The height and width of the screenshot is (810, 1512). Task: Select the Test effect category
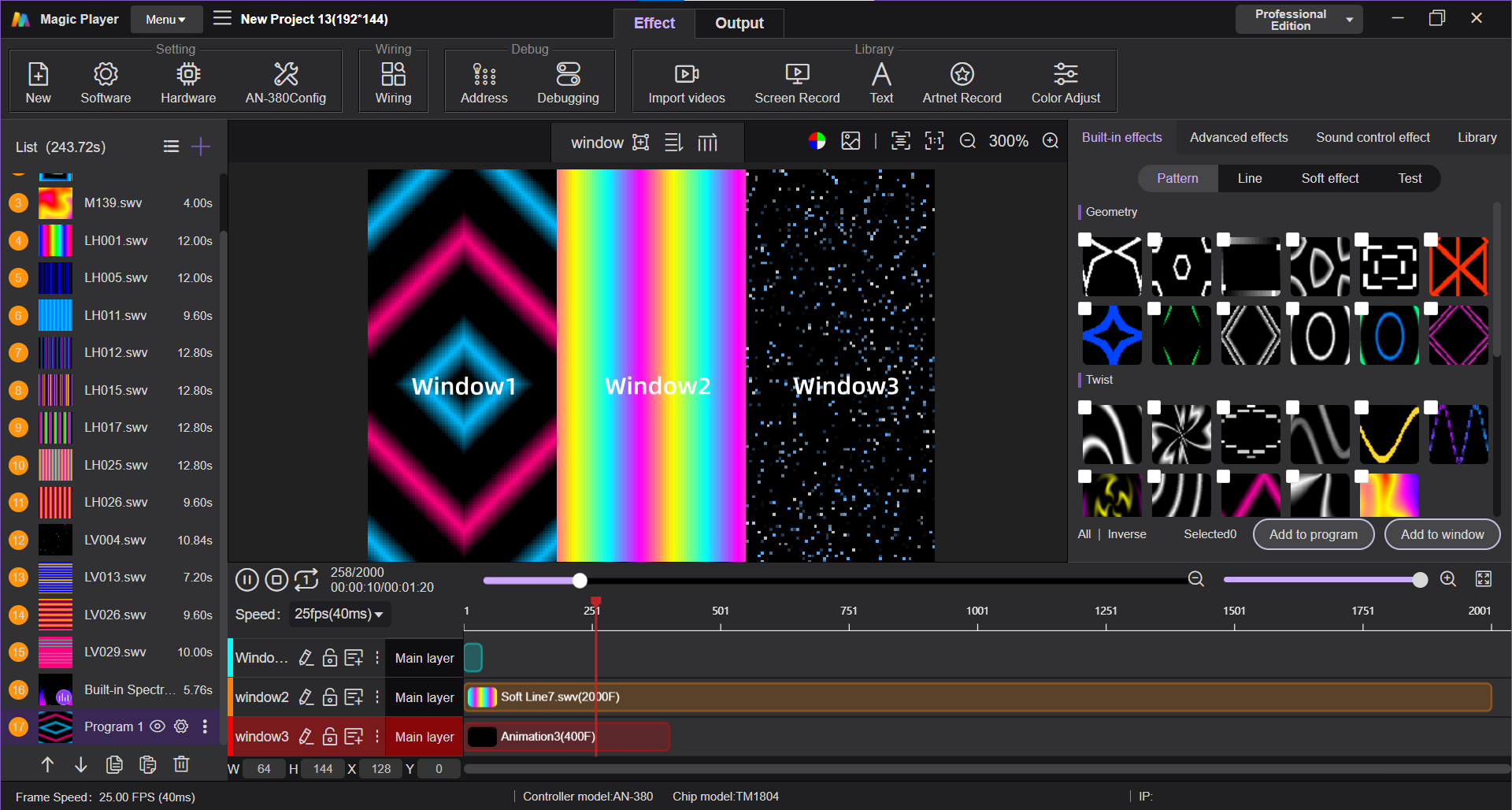tap(1410, 178)
